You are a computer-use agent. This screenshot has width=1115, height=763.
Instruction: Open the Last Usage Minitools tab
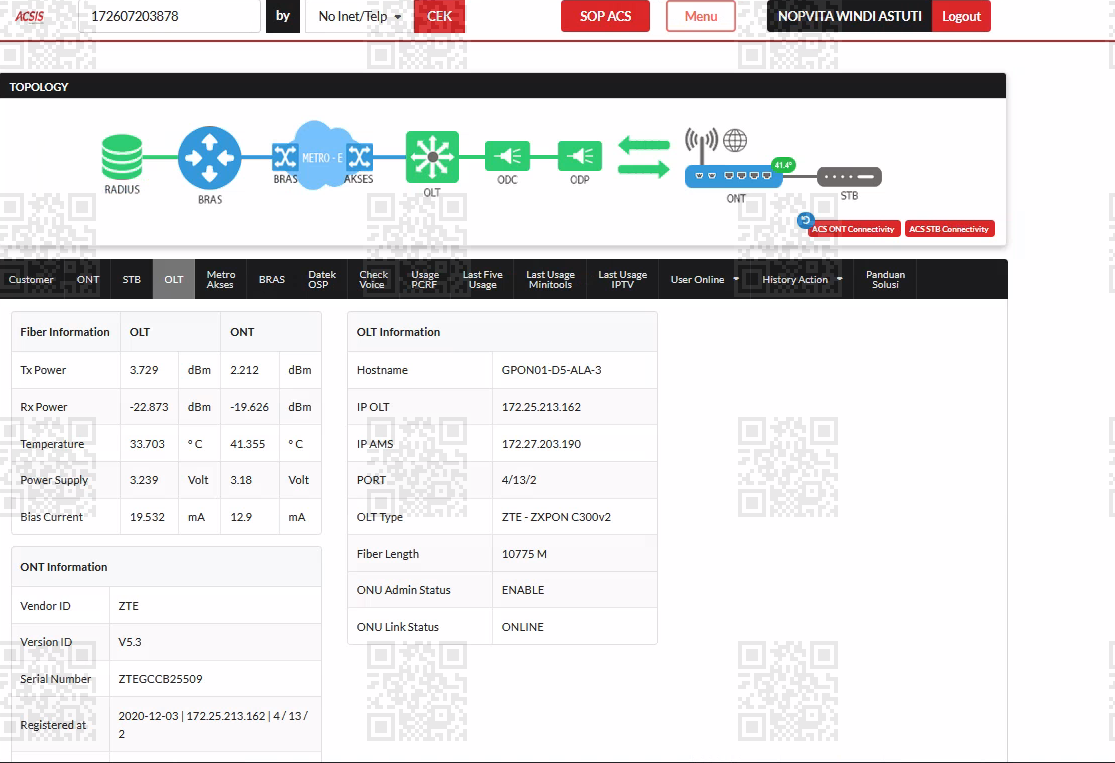[x=550, y=279]
